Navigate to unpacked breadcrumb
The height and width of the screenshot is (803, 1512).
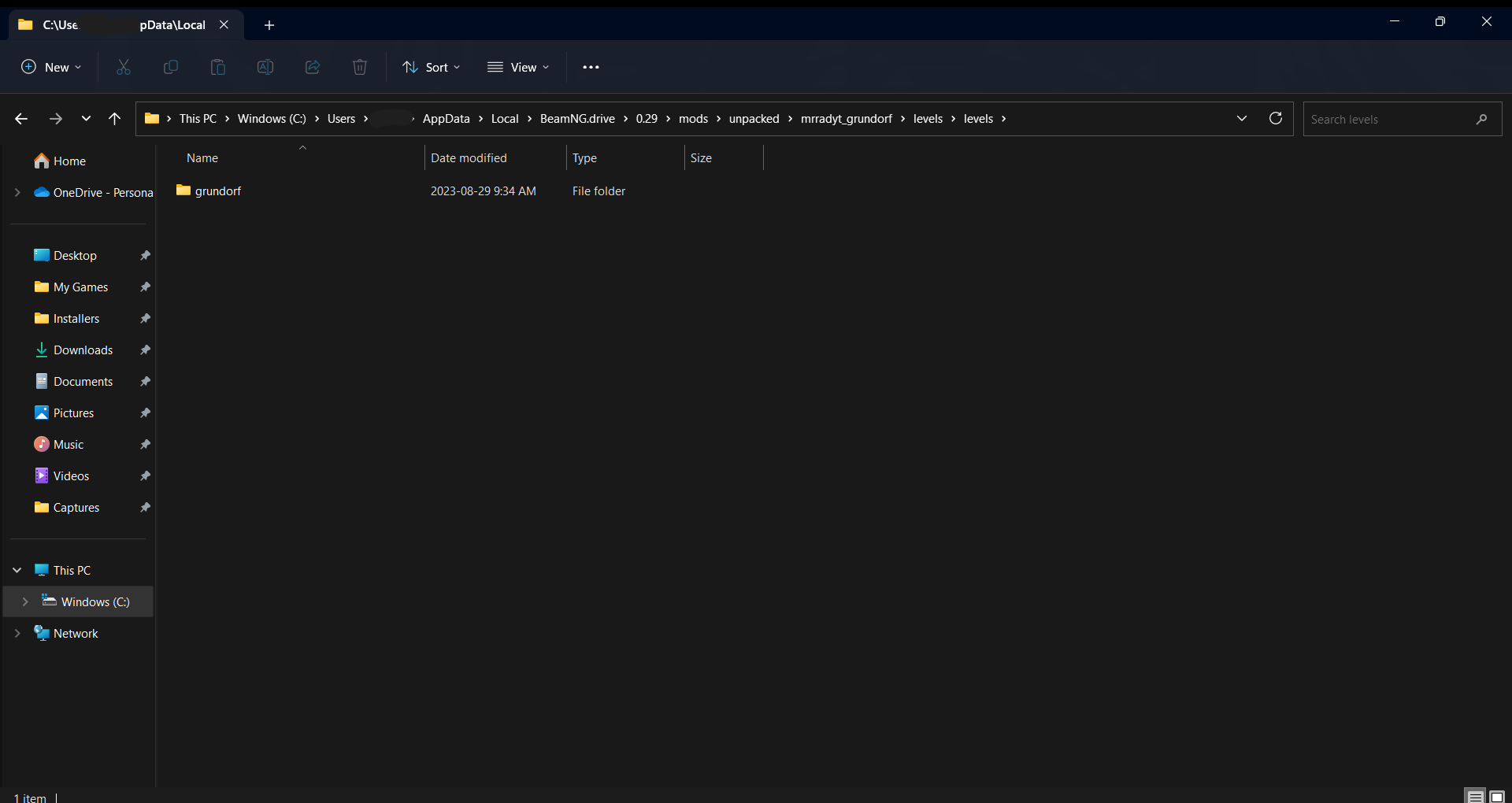tap(754, 119)
